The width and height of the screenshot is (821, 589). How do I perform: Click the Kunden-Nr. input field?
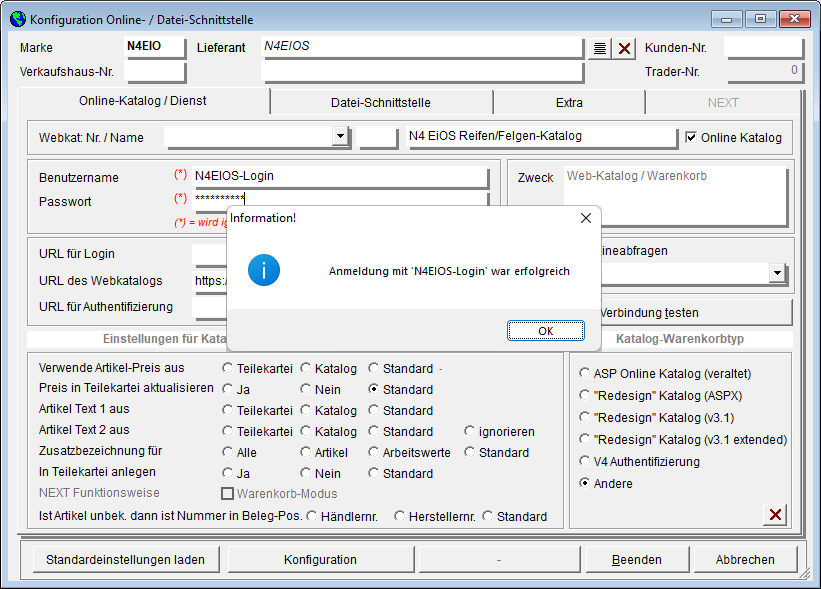pyautogui.click(x=764, y=47)
